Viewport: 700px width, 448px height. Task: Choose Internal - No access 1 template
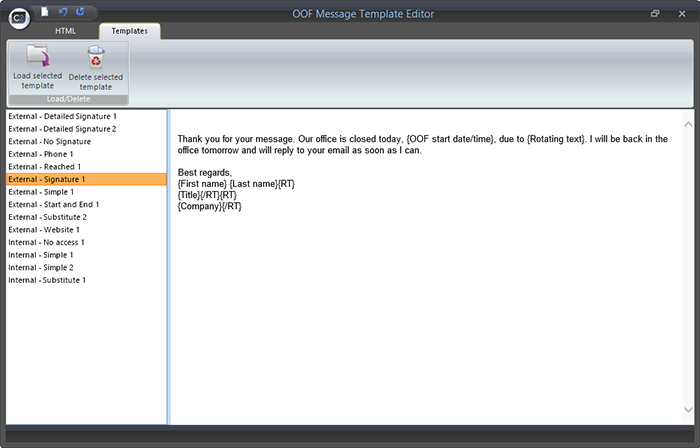point(86,242)
